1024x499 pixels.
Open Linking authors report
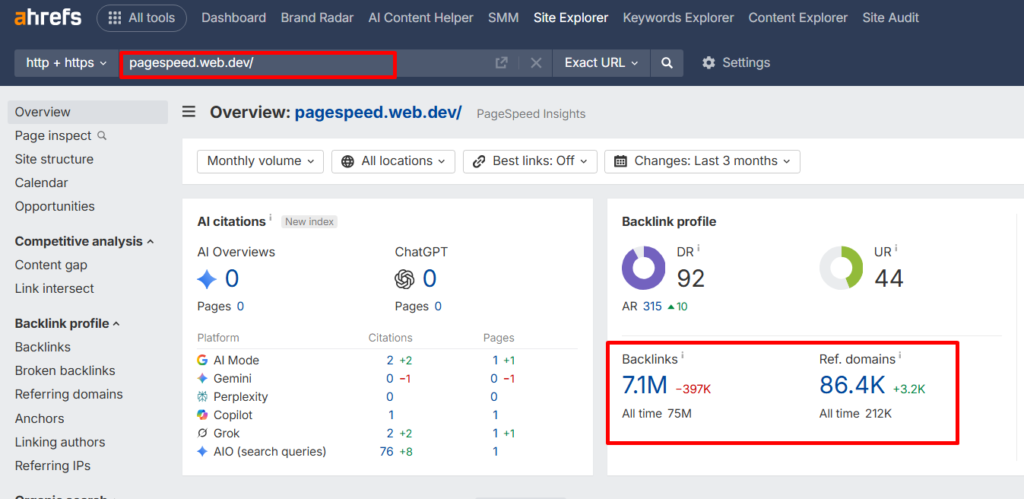tap(60, 442)
